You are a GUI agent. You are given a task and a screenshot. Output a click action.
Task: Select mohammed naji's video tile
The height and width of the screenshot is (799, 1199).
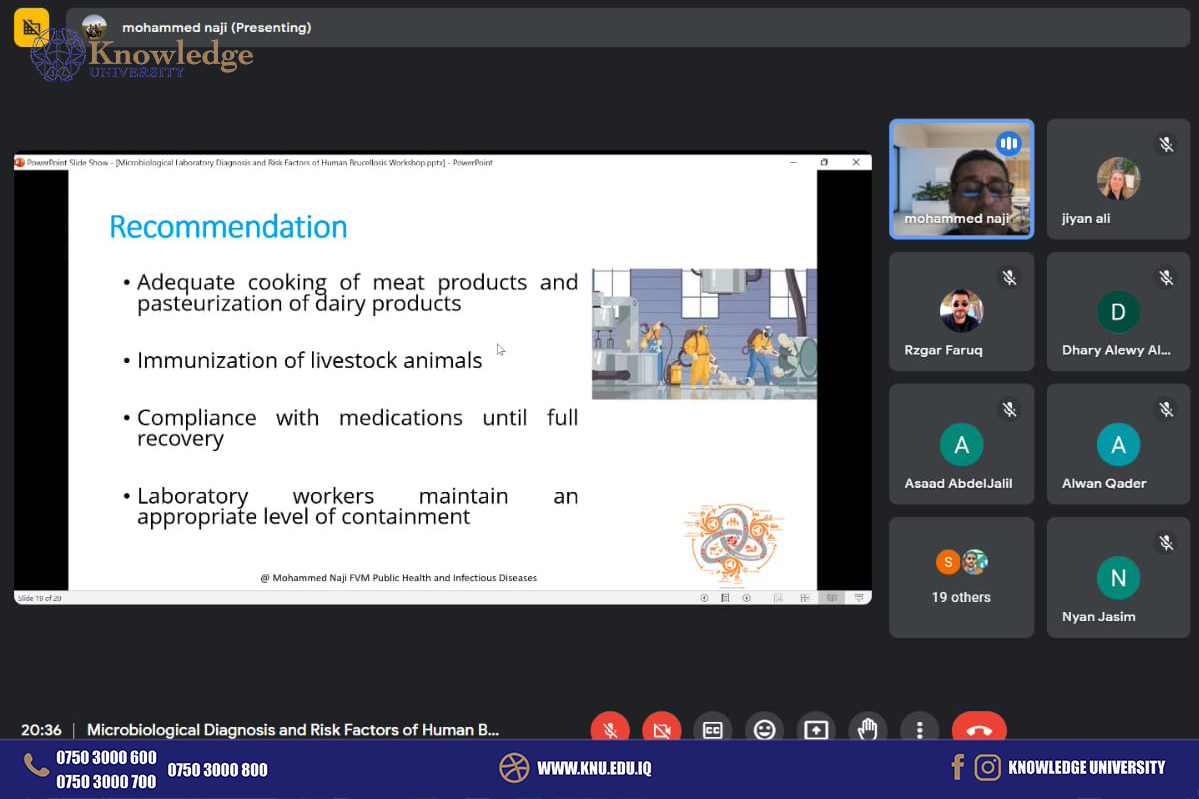point(961,179)
